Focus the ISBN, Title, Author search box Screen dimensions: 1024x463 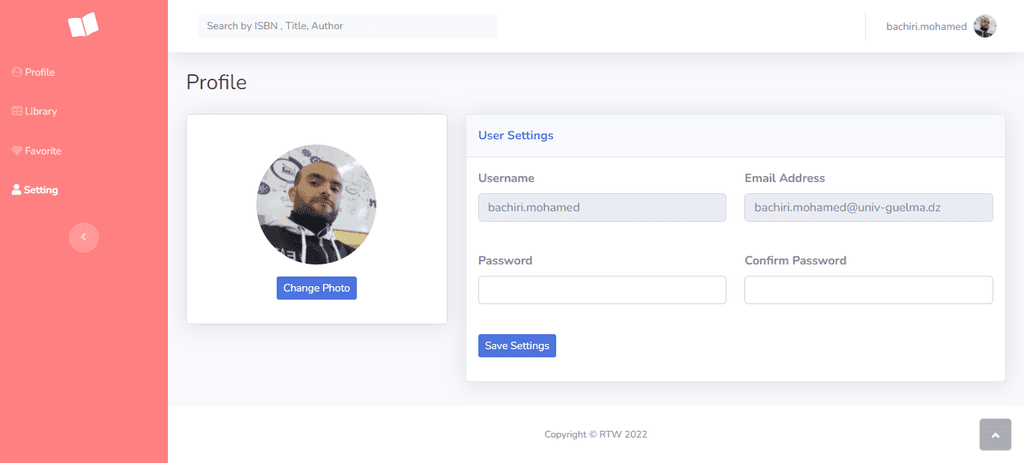[347, 26]
